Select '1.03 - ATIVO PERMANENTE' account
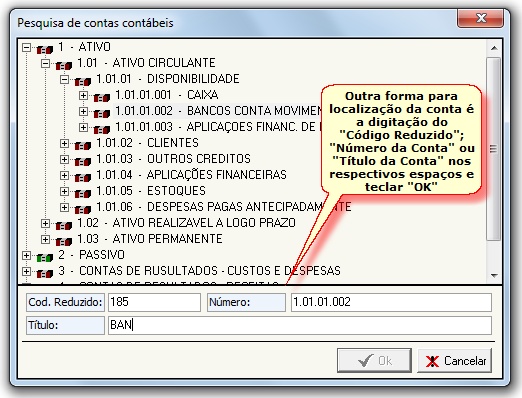Image resolution: width=522 pixels, height=398 pixels. tap(150, 239)
